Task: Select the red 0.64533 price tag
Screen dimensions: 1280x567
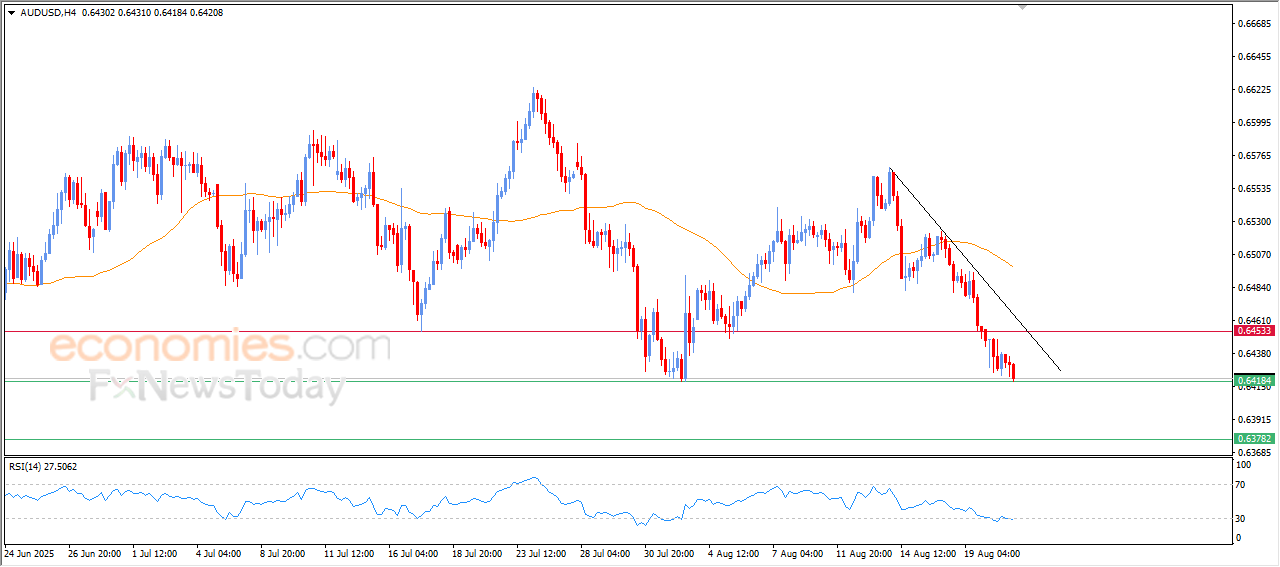Action: 1254,330
